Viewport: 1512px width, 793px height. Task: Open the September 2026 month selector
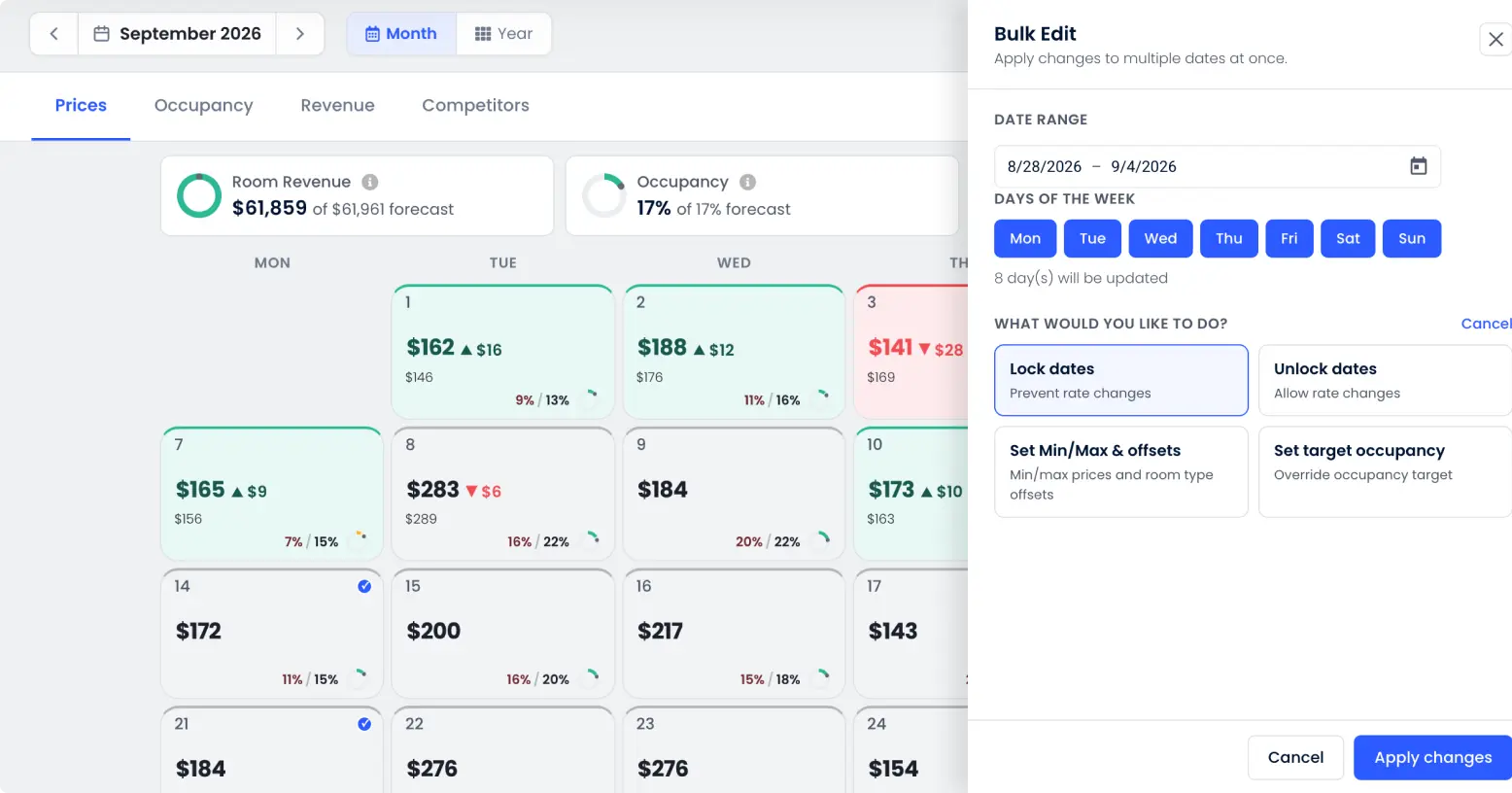point(178,34)
